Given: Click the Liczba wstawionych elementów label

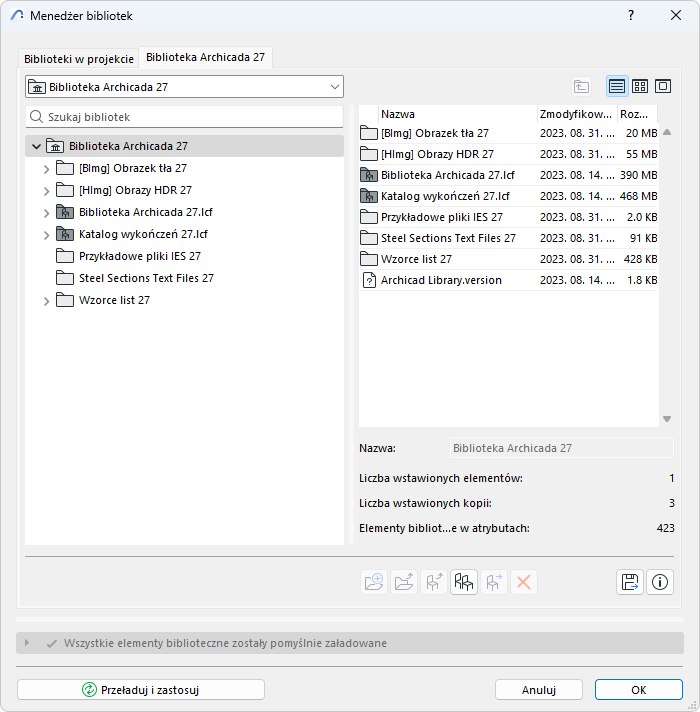Looking at the screenshot, I should (441, 478).
